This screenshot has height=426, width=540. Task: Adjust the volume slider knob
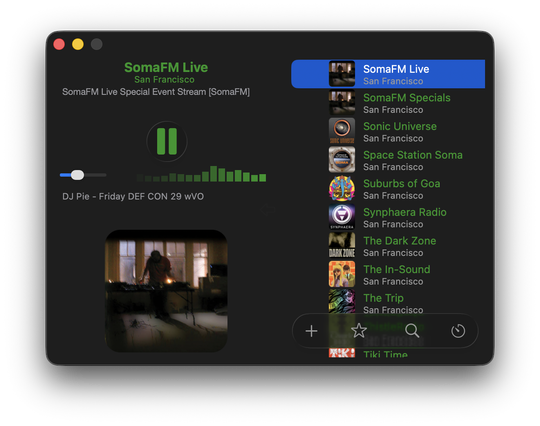77,175
